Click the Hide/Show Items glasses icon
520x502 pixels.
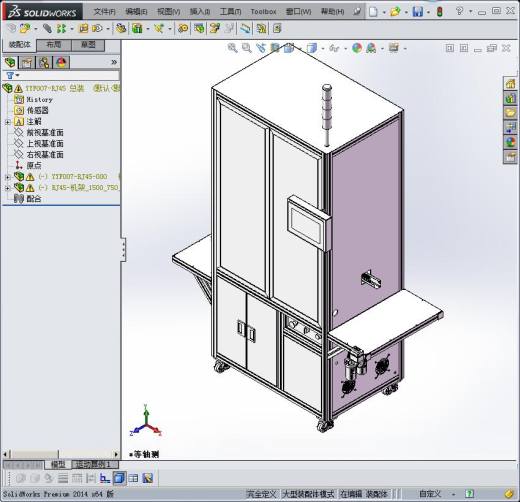pos(334,49)
